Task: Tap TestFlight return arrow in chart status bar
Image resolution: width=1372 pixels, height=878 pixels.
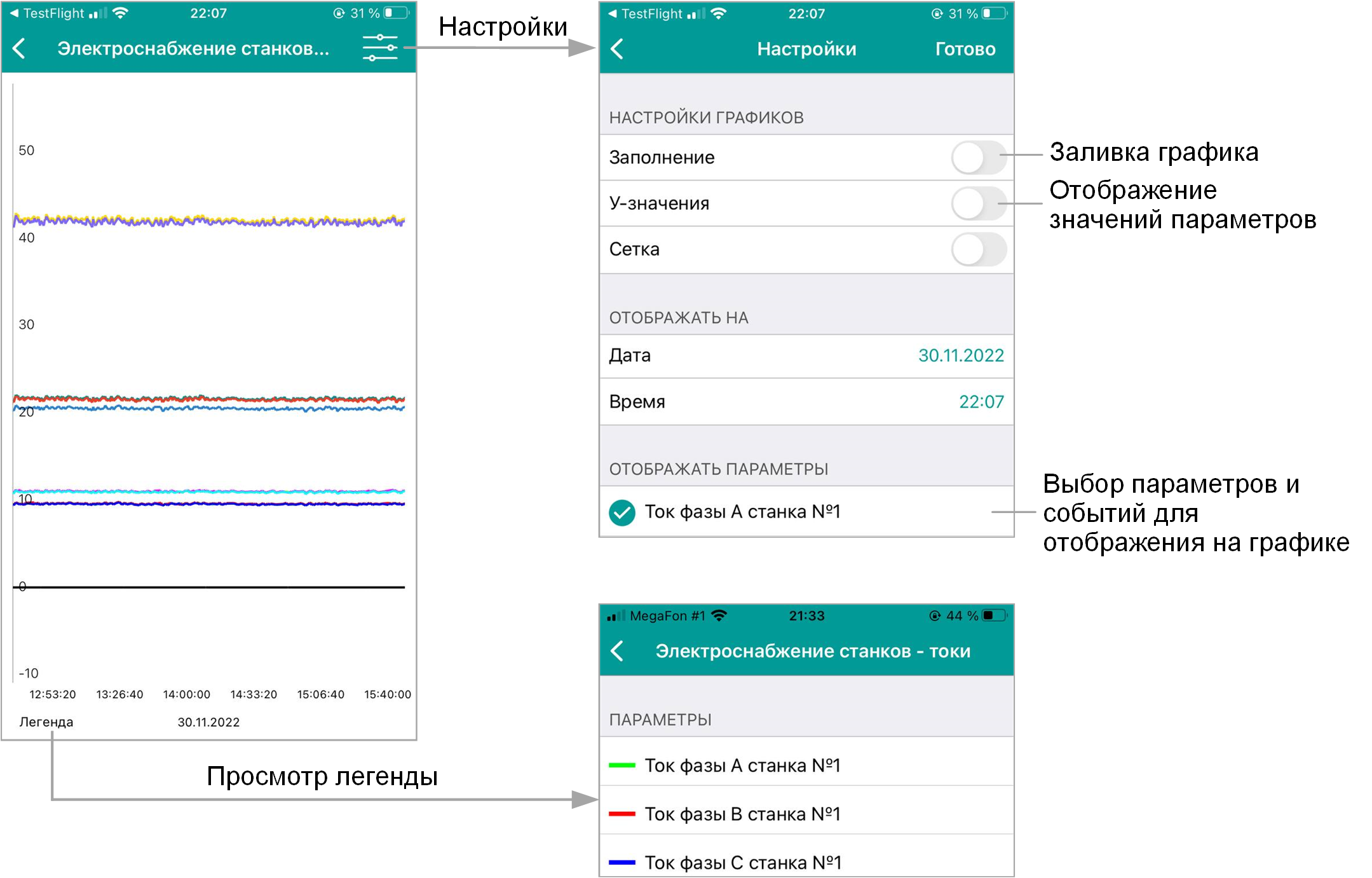Action: tap(13, 13)
